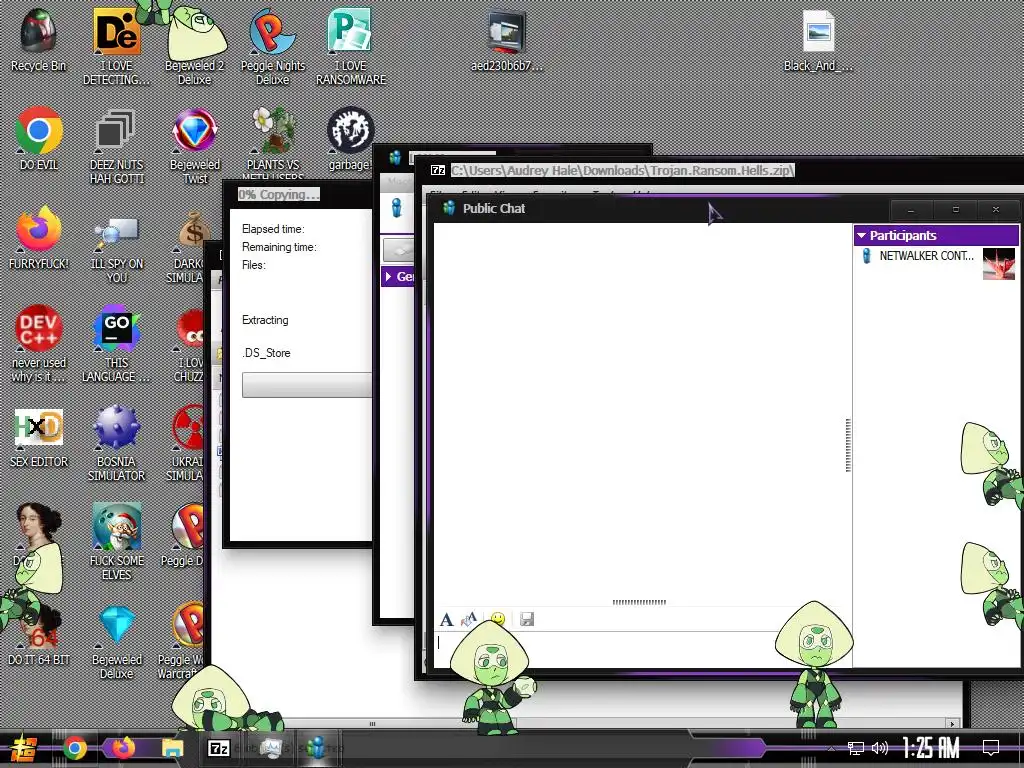Viewport: 1024px width, 768px height.
Task: Switch to the messenger taskbar button
Action: [317, 748]
